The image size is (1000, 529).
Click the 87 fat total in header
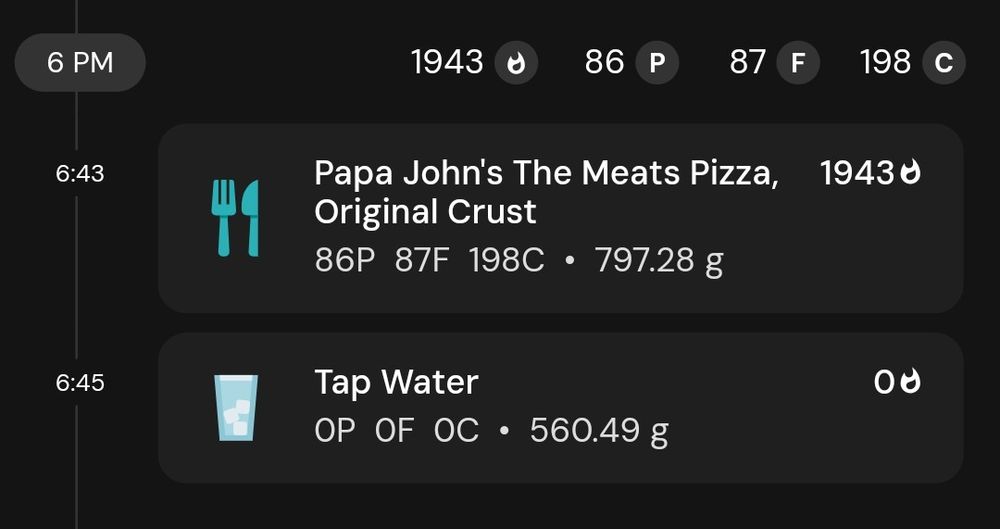pyautogui.click(x=748, y=63)
